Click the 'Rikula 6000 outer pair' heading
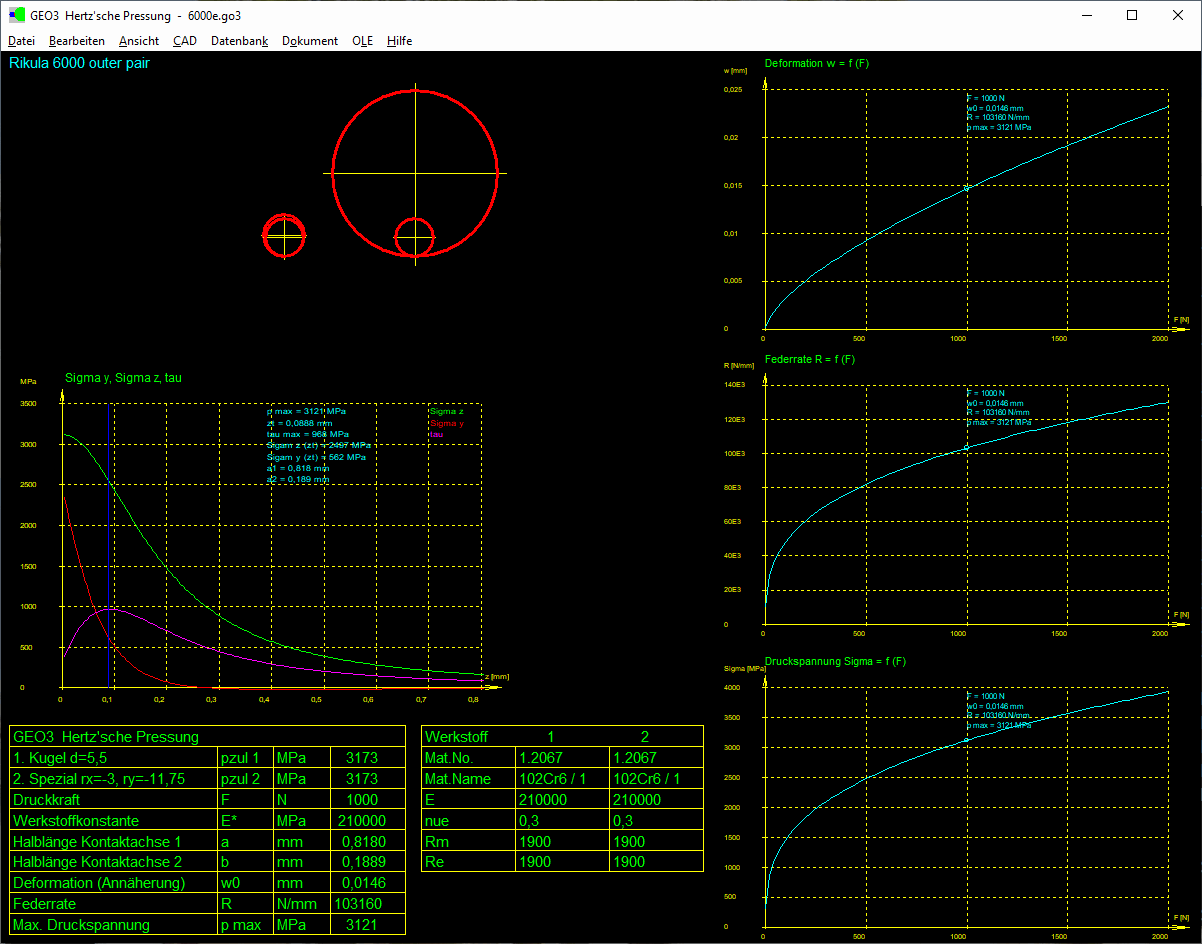The width and height of the screenshot is (1202, 944). tap(80, 63)
